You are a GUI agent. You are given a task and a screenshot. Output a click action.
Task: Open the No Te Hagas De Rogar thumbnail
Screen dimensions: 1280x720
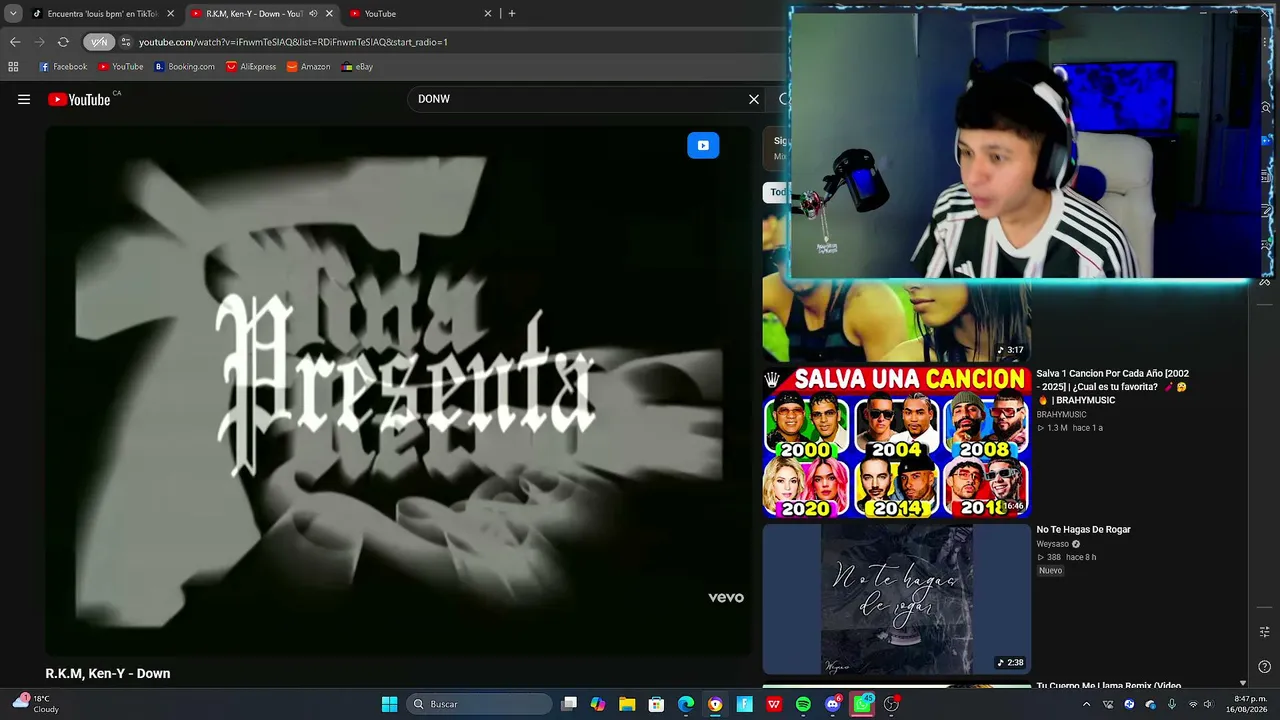(896, 599)
